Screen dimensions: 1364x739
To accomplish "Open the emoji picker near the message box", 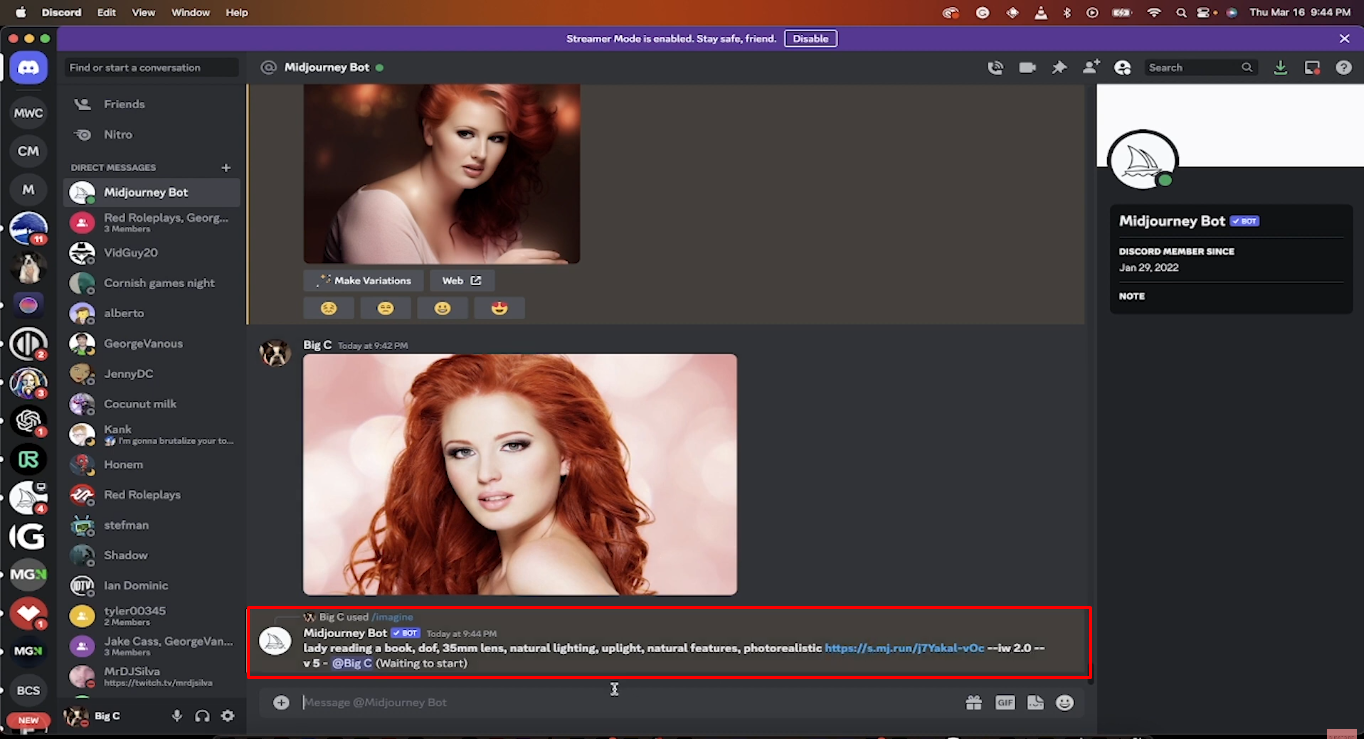I will pos(1065,702).
